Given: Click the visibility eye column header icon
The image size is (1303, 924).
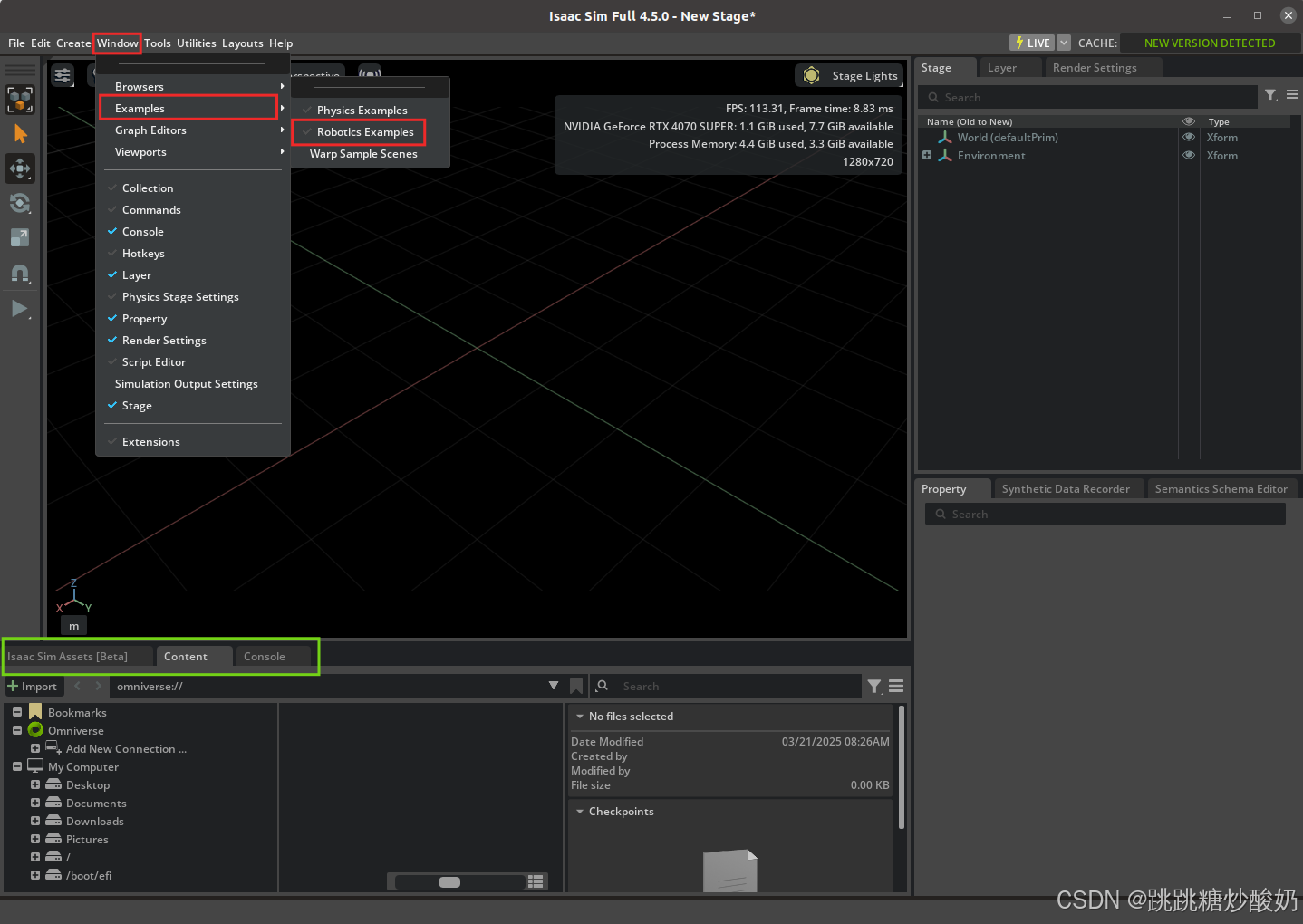Looking at the screenshot, I should click(x=1189, y=121).
